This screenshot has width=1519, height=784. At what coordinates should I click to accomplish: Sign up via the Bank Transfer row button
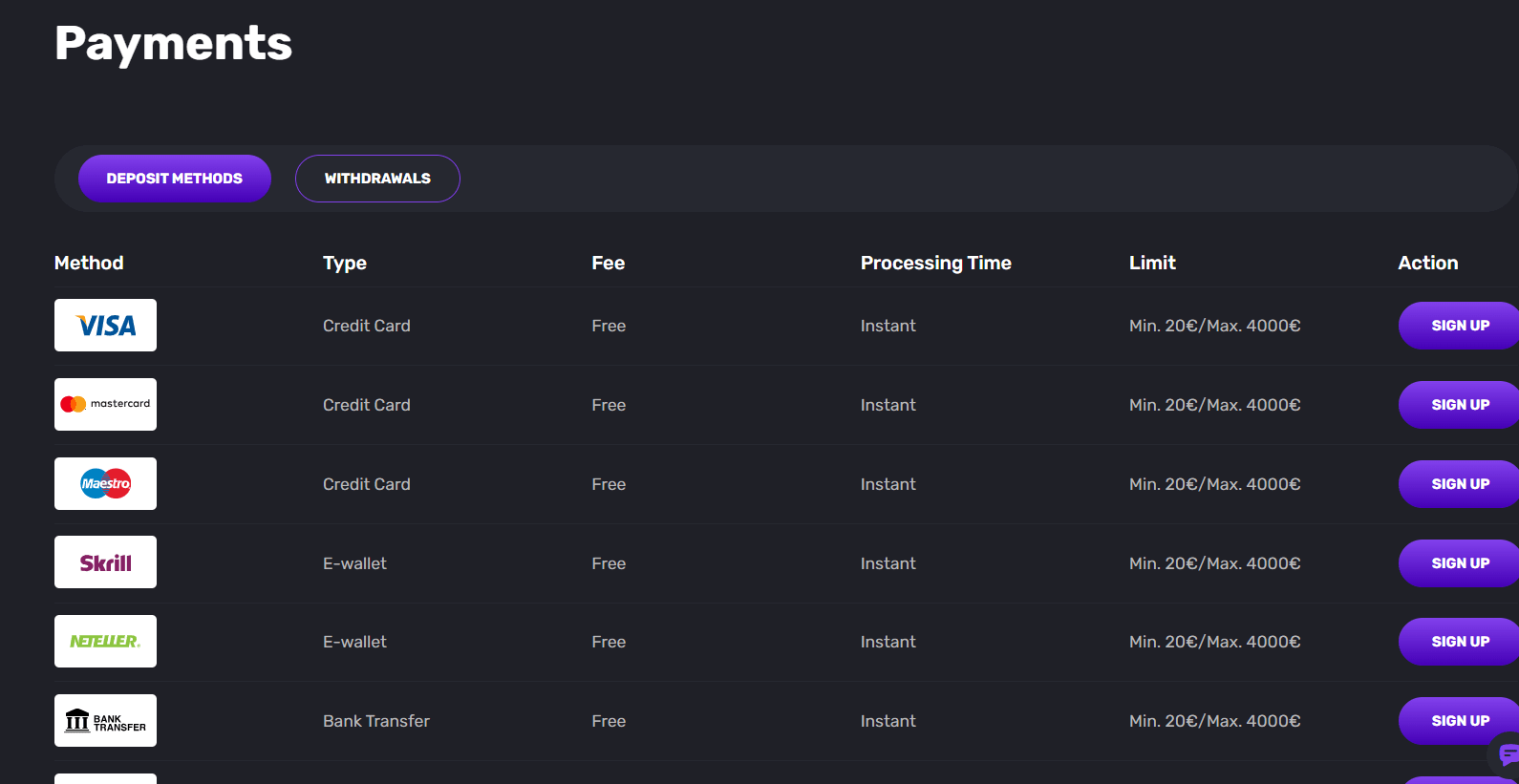(x=1459, y=721)
